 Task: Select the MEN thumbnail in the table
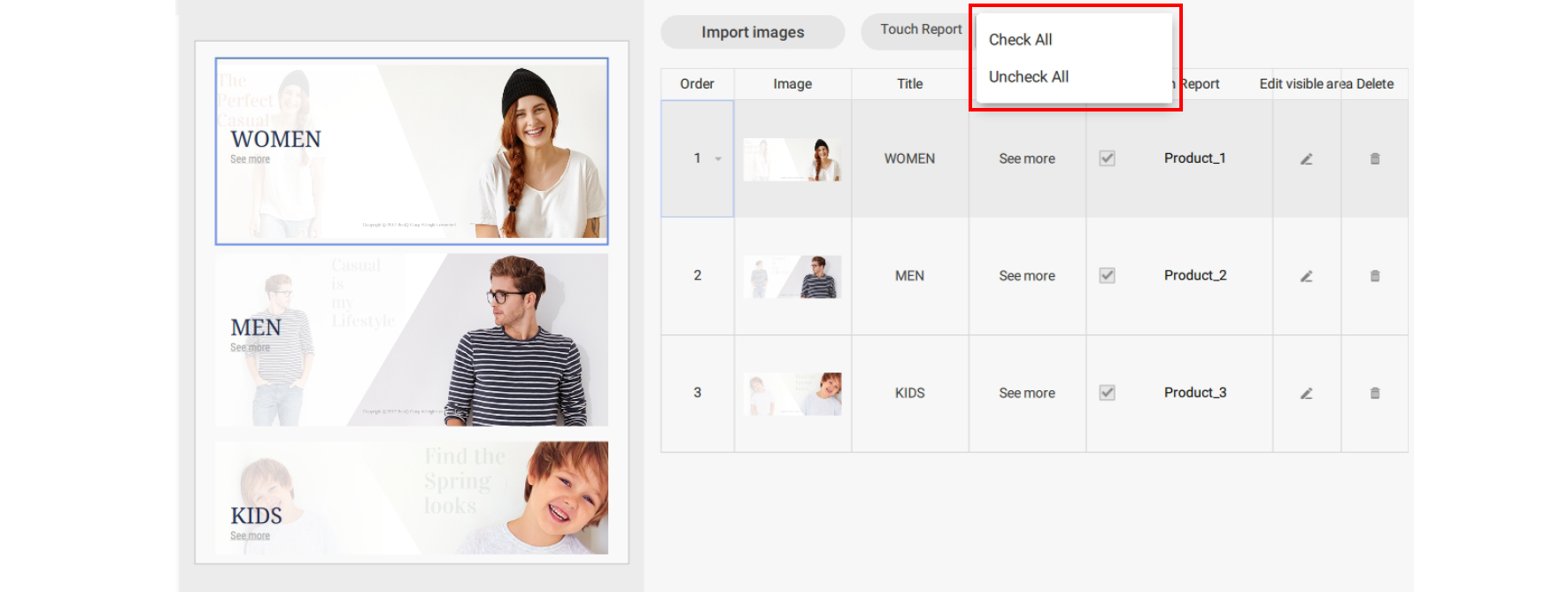(x=792, y=276)
